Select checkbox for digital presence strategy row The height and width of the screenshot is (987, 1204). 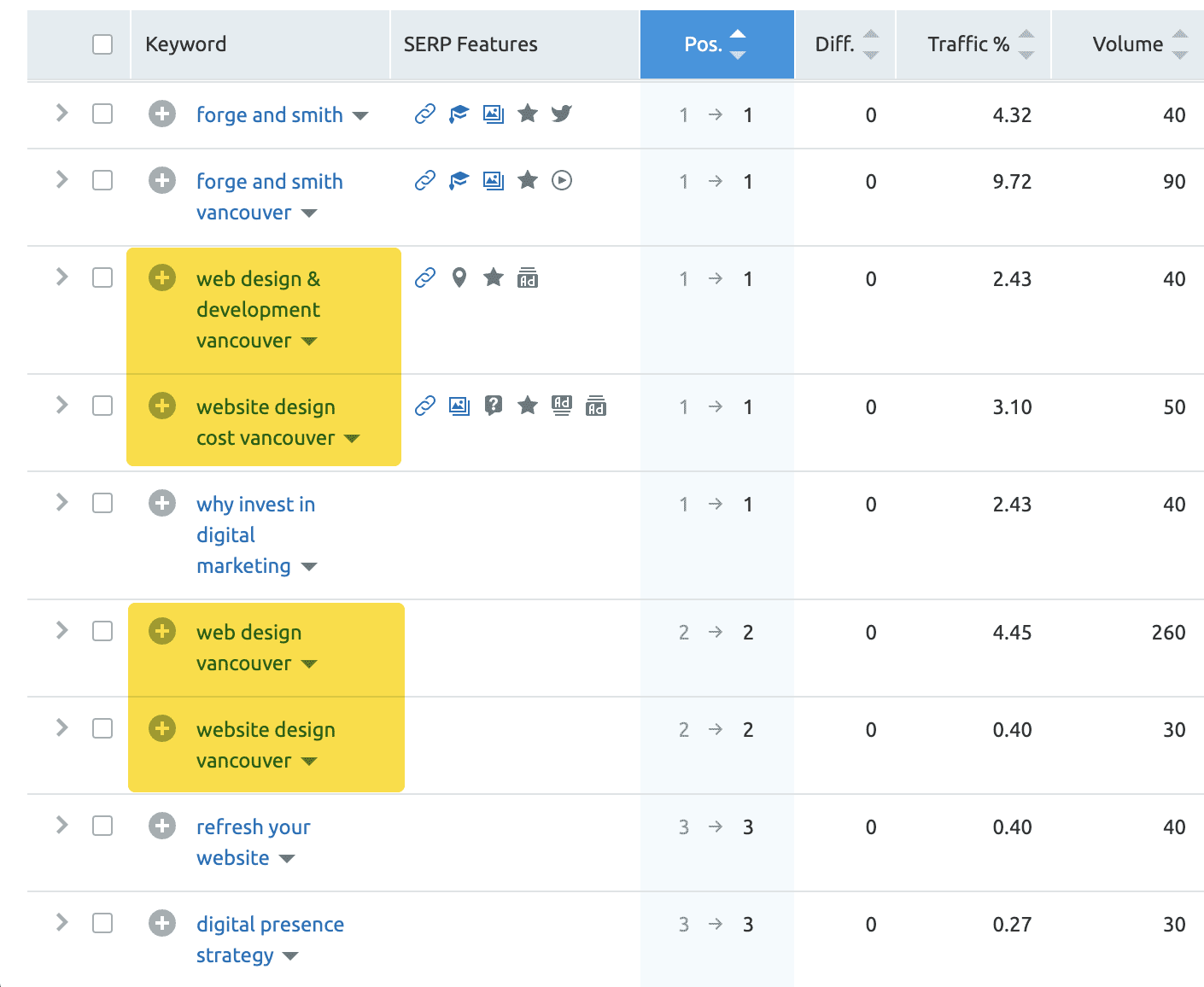tap(102, 923)
